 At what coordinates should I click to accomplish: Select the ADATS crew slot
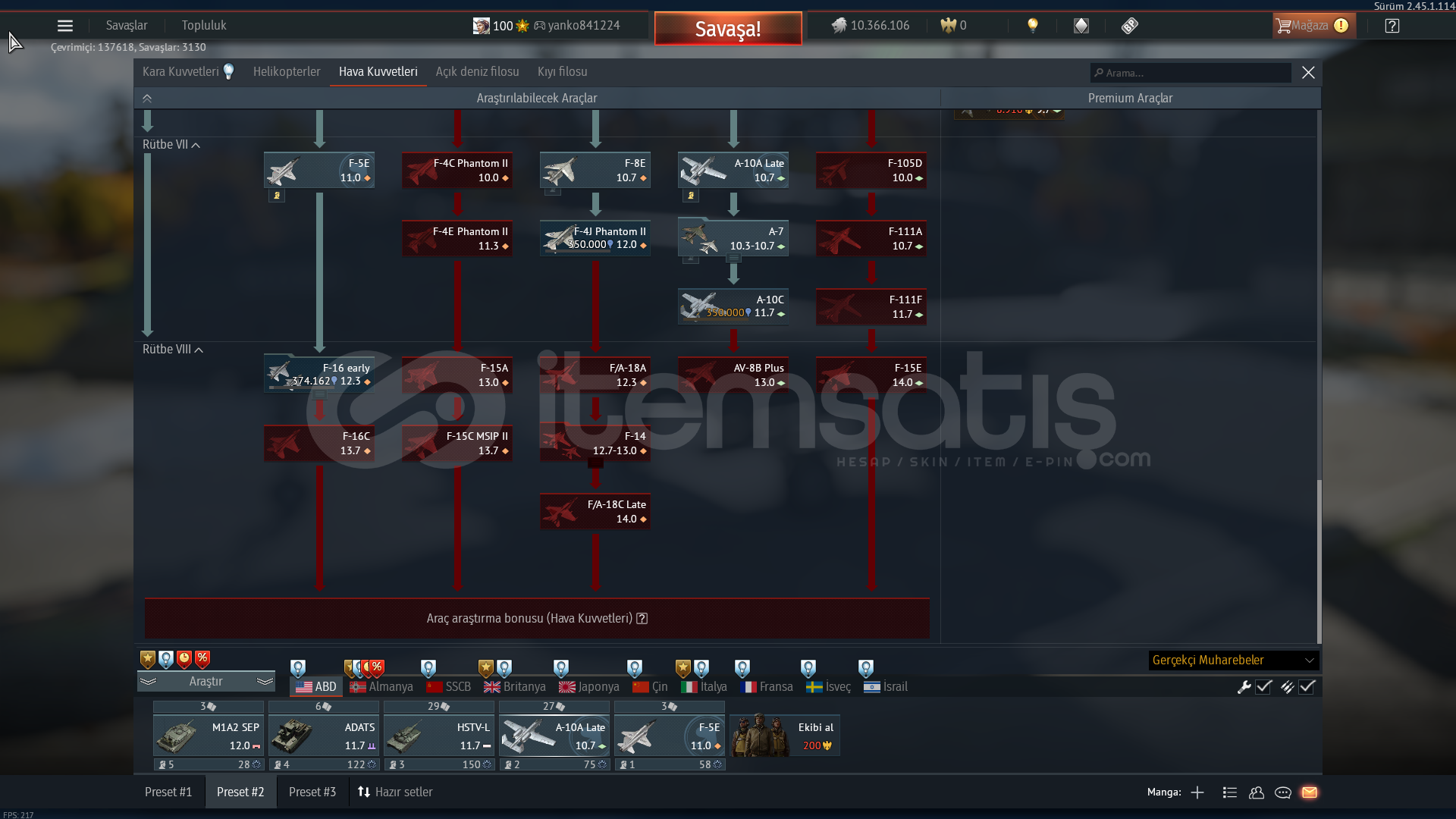pyautogui.click(x=324, y=736)
